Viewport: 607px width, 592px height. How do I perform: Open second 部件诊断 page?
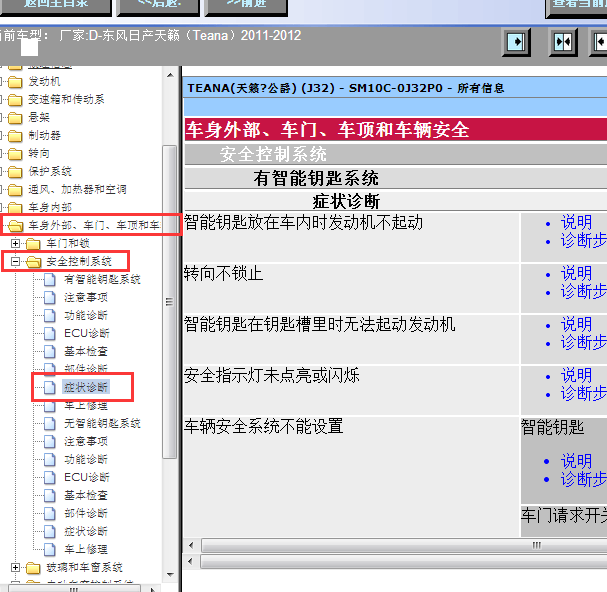pyautogui.click(x=86, y=513)
